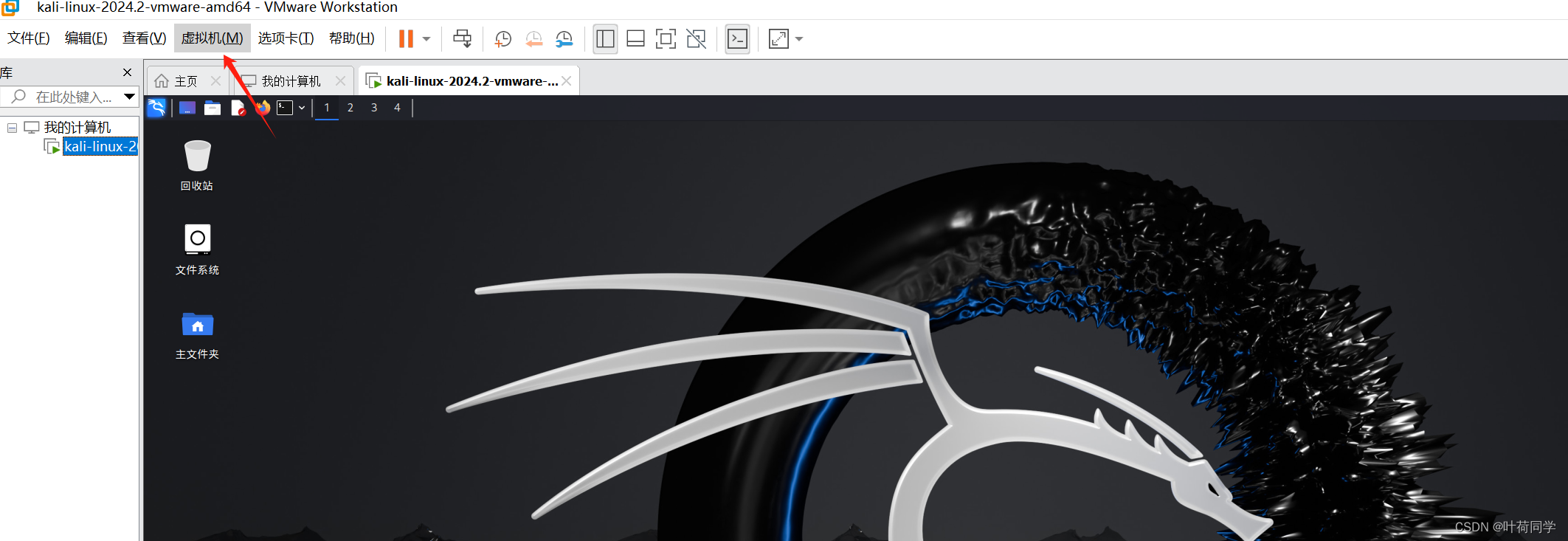Close the 主页 tab
The width and height of the screenshot is (1568, 541).
[215, 81]
